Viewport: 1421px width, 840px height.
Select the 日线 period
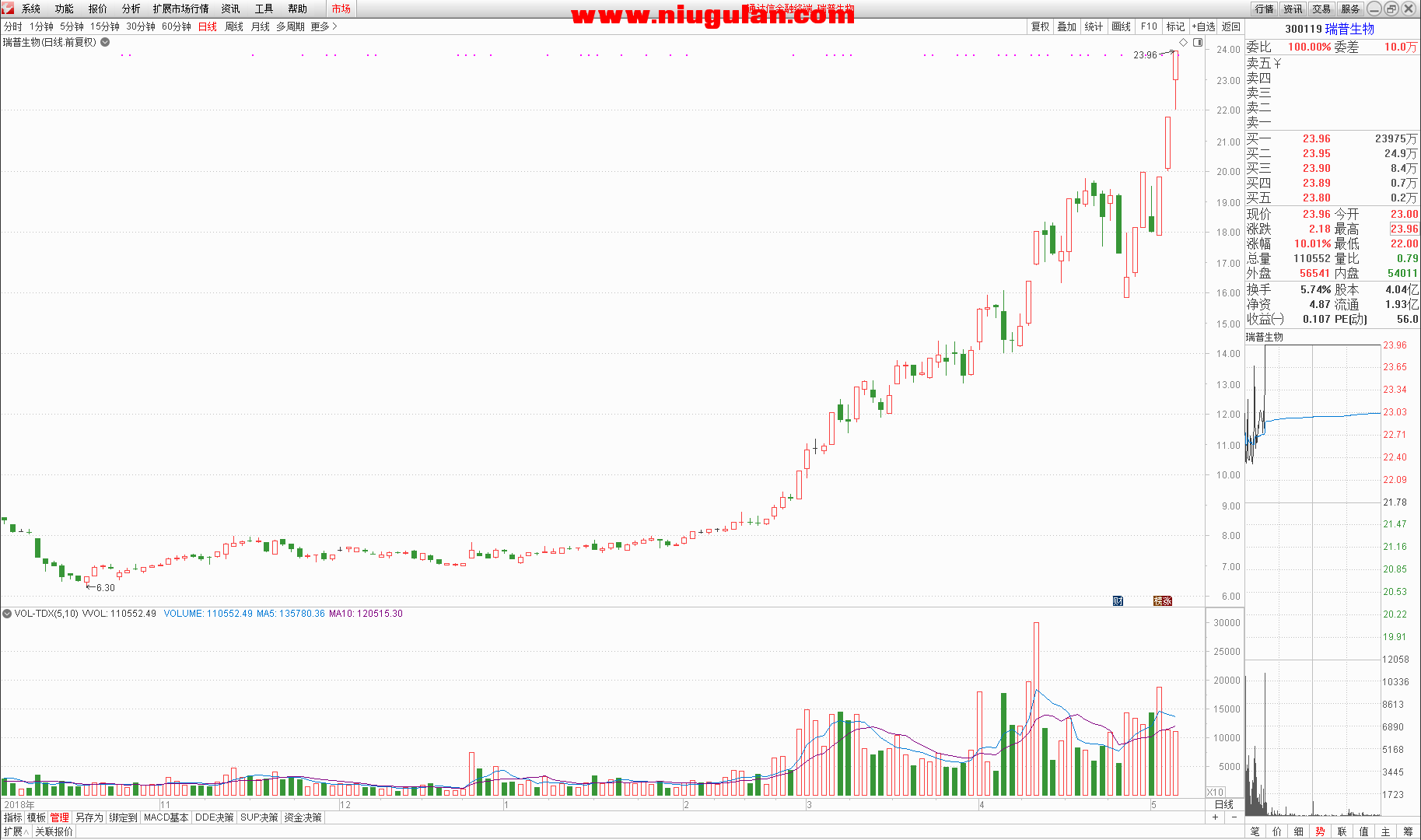[208, 26]
